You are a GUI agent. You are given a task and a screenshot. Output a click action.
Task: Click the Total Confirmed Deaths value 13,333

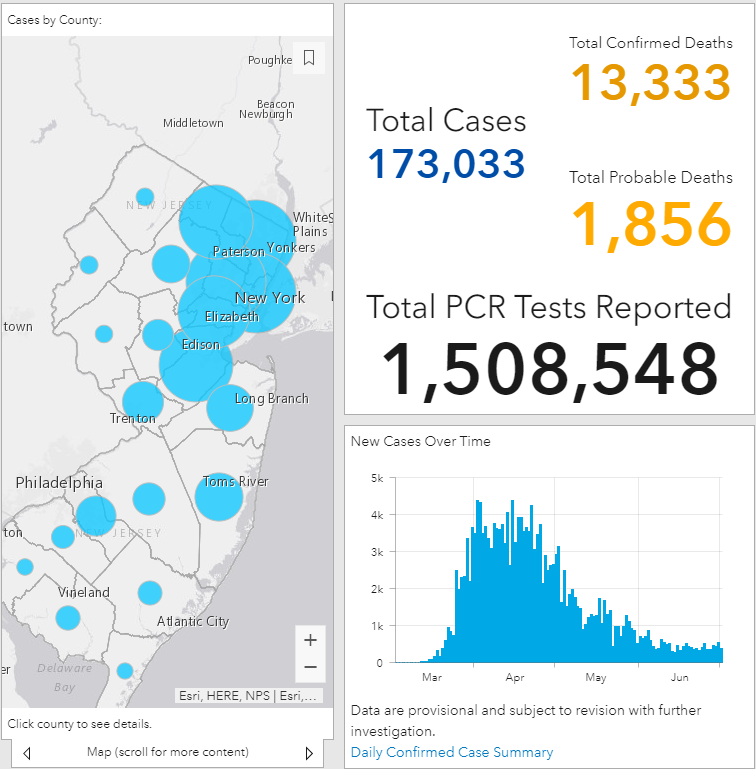[651, 82]
